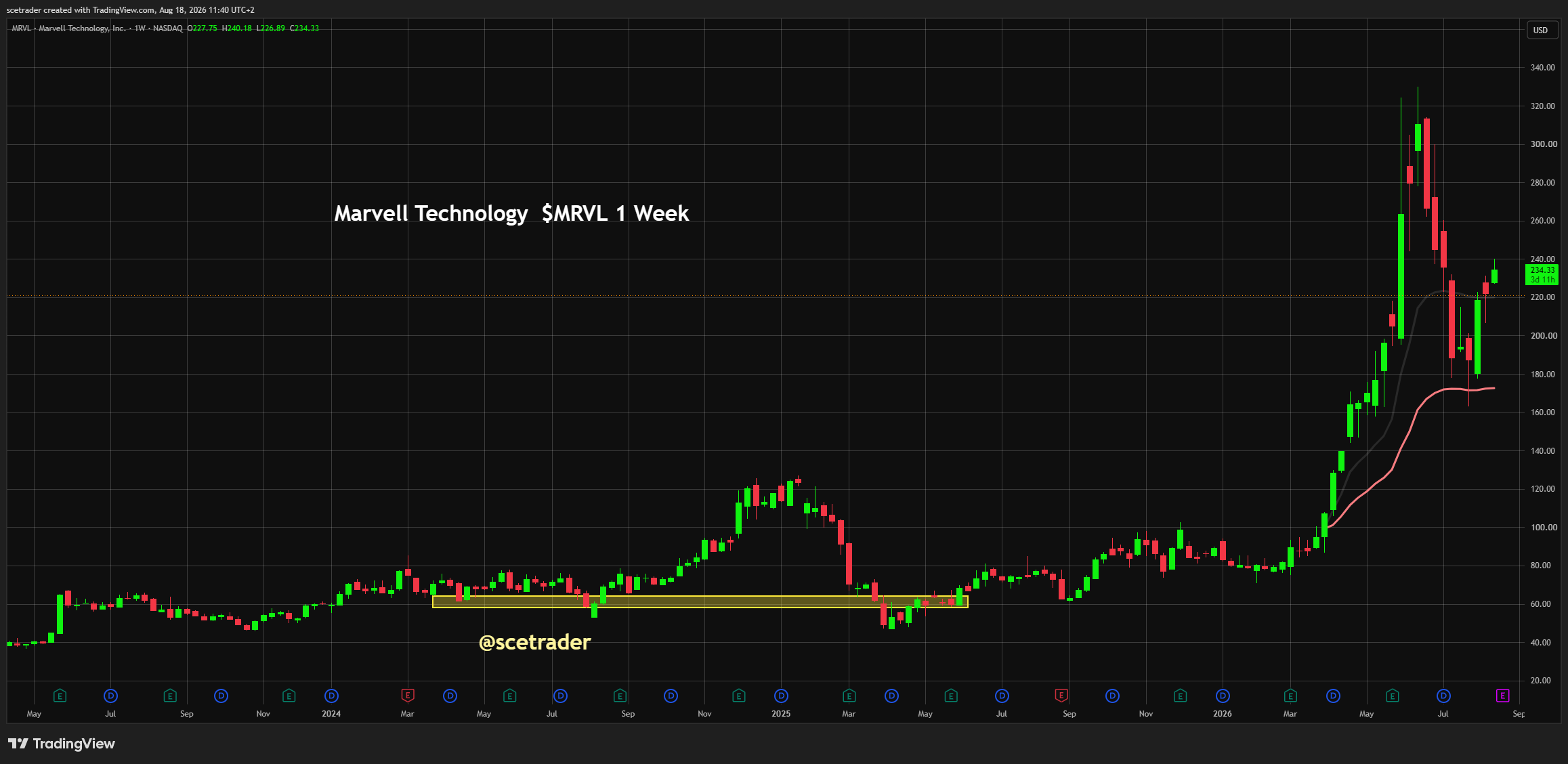The height and width of the screenshot is (764, 1568).
Task: Click the earnings marker above the March 2026 label
Action: tap(1290, 696)
